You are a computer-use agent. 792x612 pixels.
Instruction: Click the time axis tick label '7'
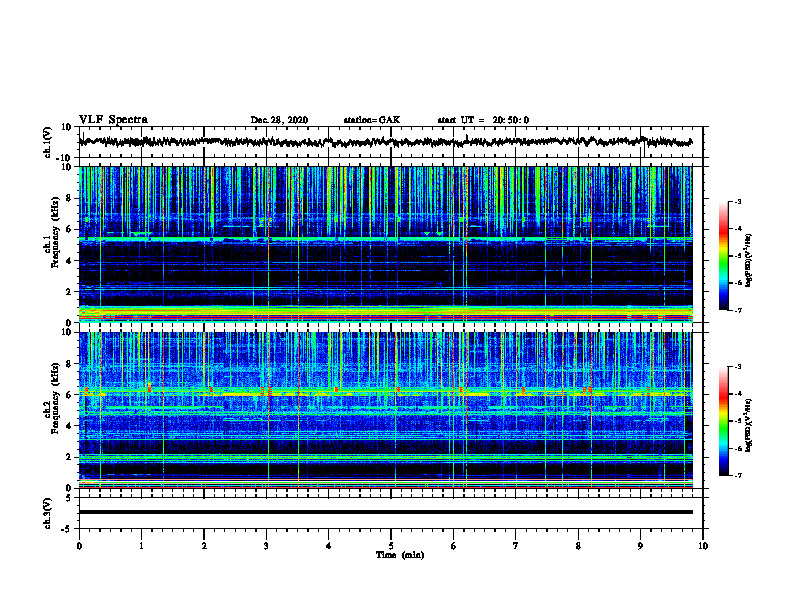click(x=516, y=546)
